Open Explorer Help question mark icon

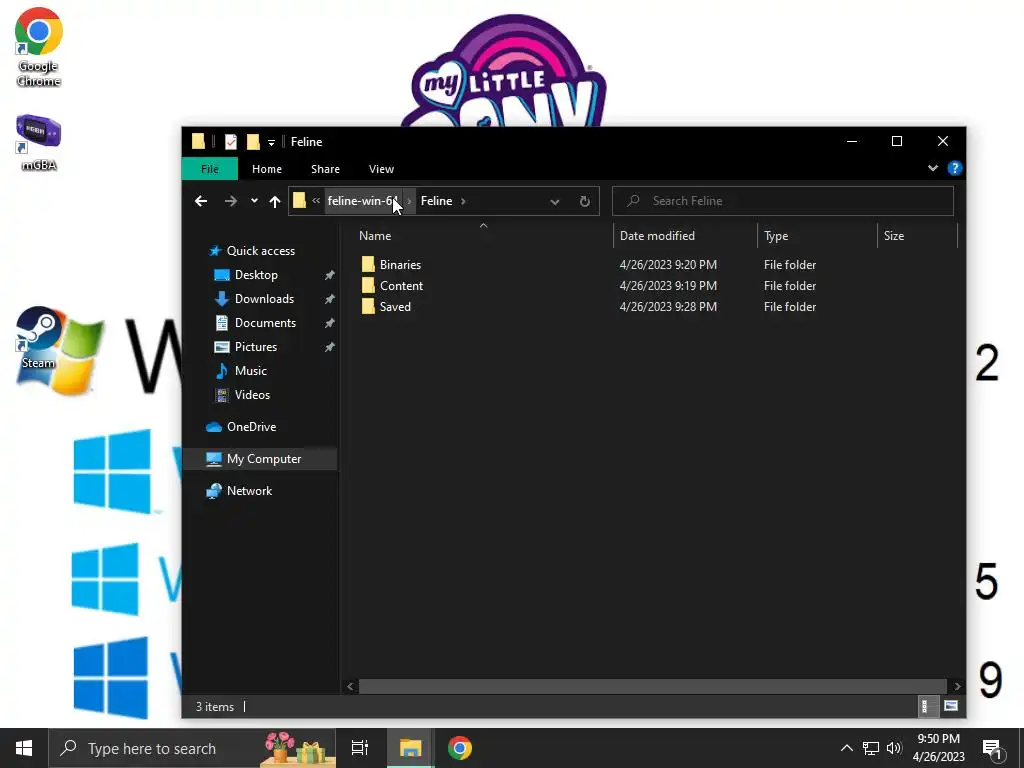click(x=954, y=168)
